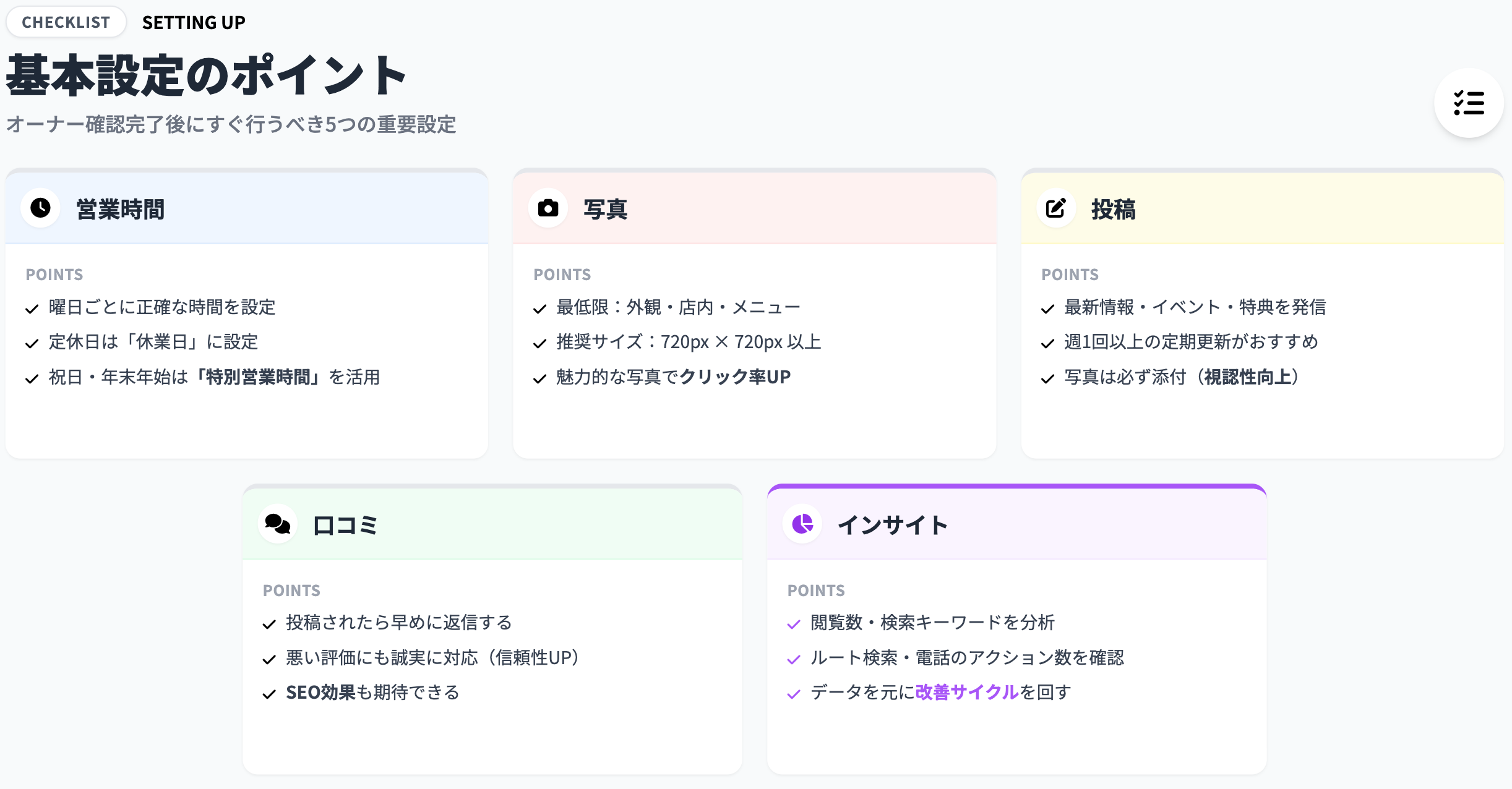Click the CHECKLIST pill tag
The width and height of the screenshot is (1512, 789).
point(66,22)
